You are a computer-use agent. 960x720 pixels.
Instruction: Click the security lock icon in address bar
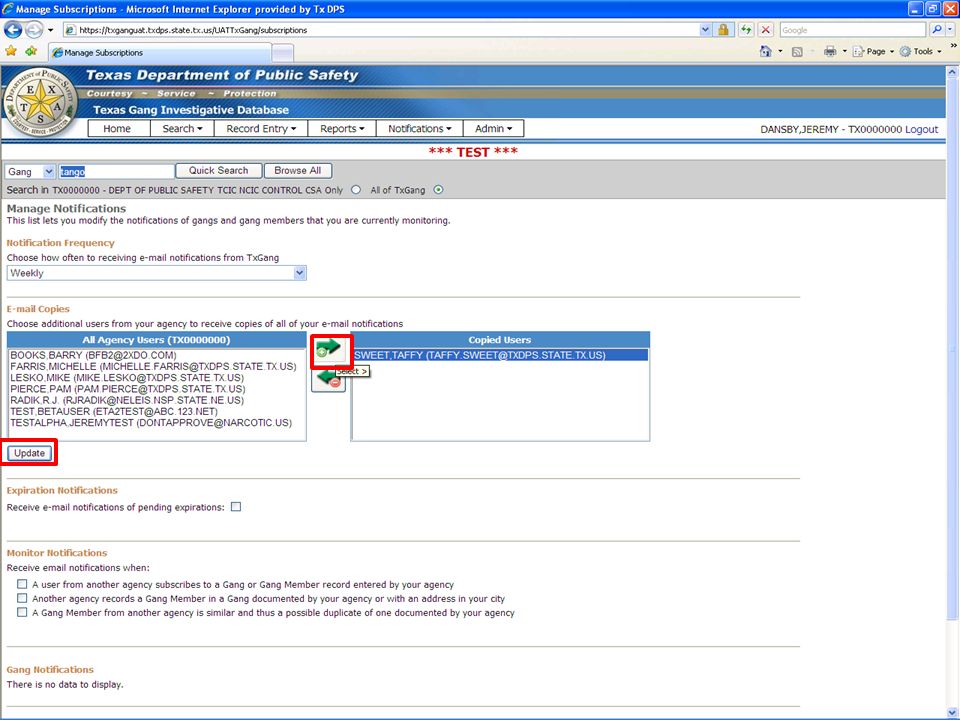(723, 29)
